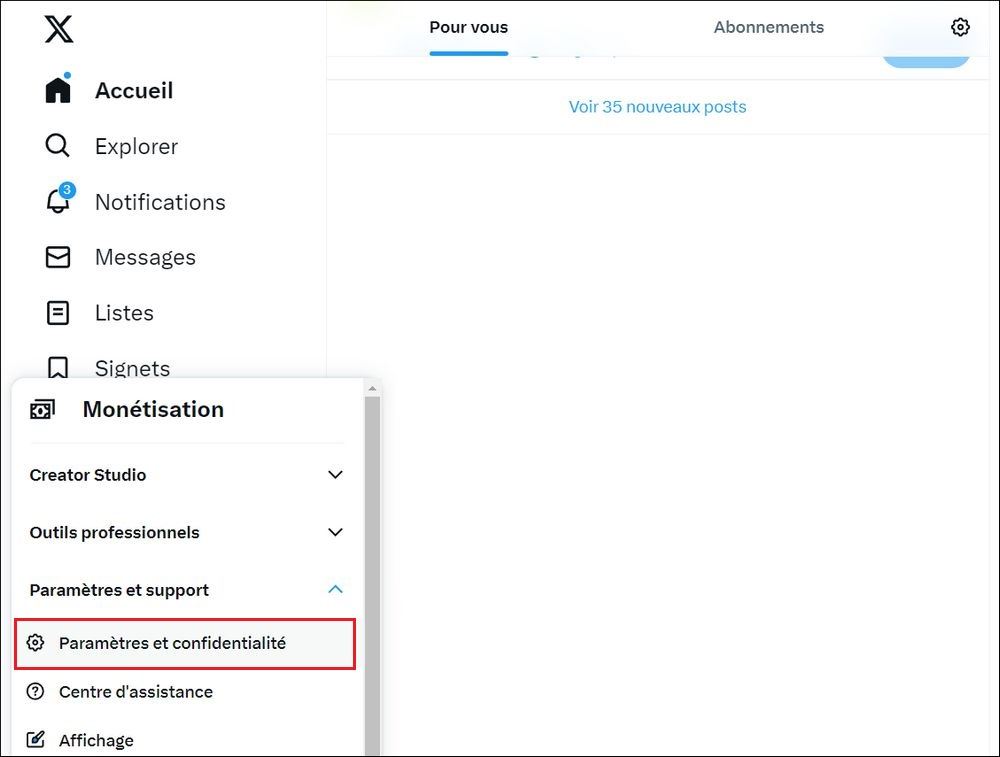This screenshot has width=1000, height=757.
Task: Open Messages via the envelope icon
Action: click(x=57, y=256)
